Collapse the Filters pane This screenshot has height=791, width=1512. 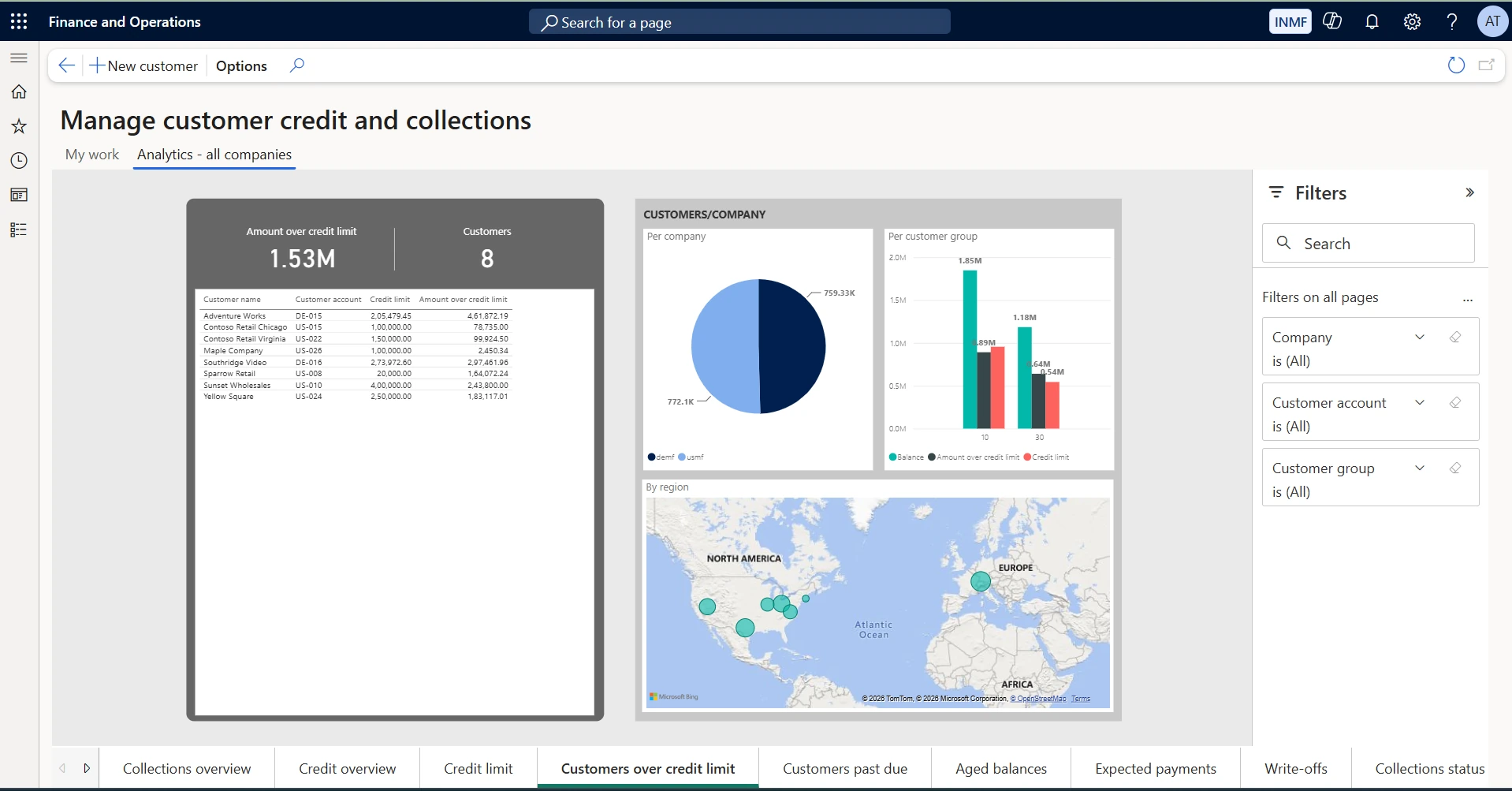pyautogui.click(x=1469, y=192)
